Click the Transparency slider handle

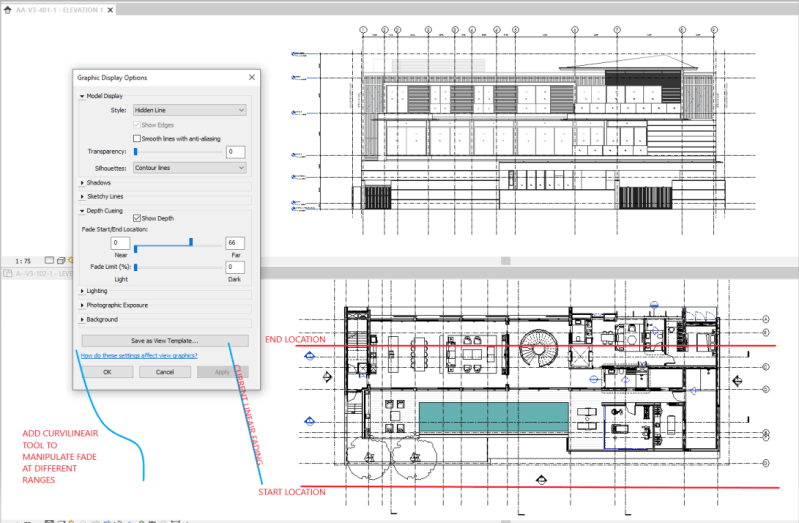pos(136,151)
